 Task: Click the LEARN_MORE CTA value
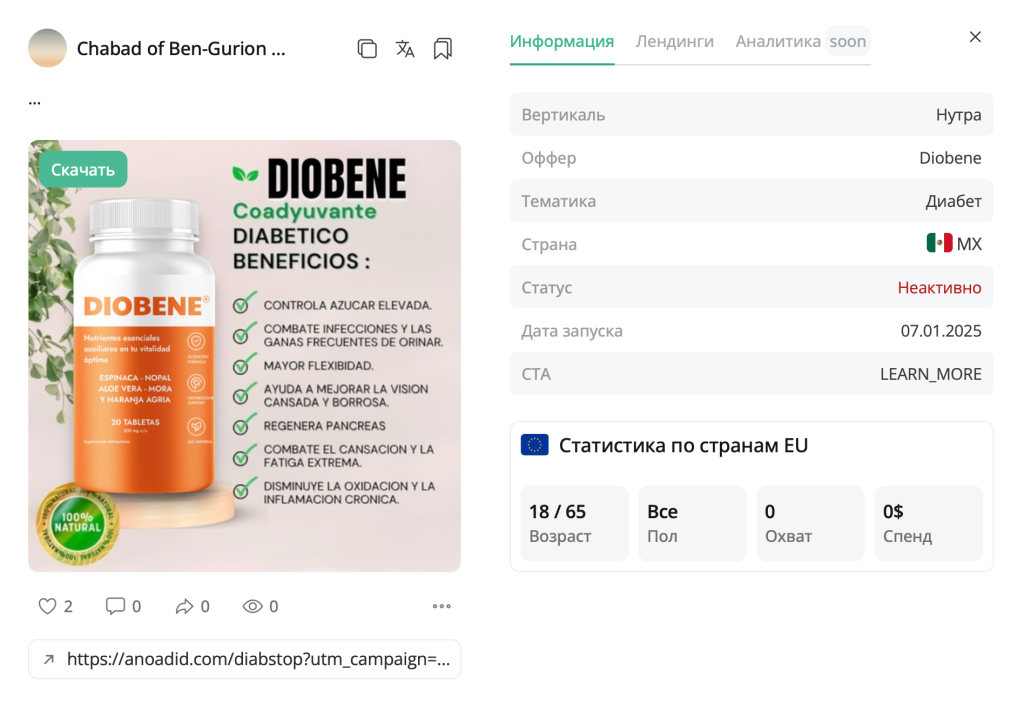coord(931,374)
